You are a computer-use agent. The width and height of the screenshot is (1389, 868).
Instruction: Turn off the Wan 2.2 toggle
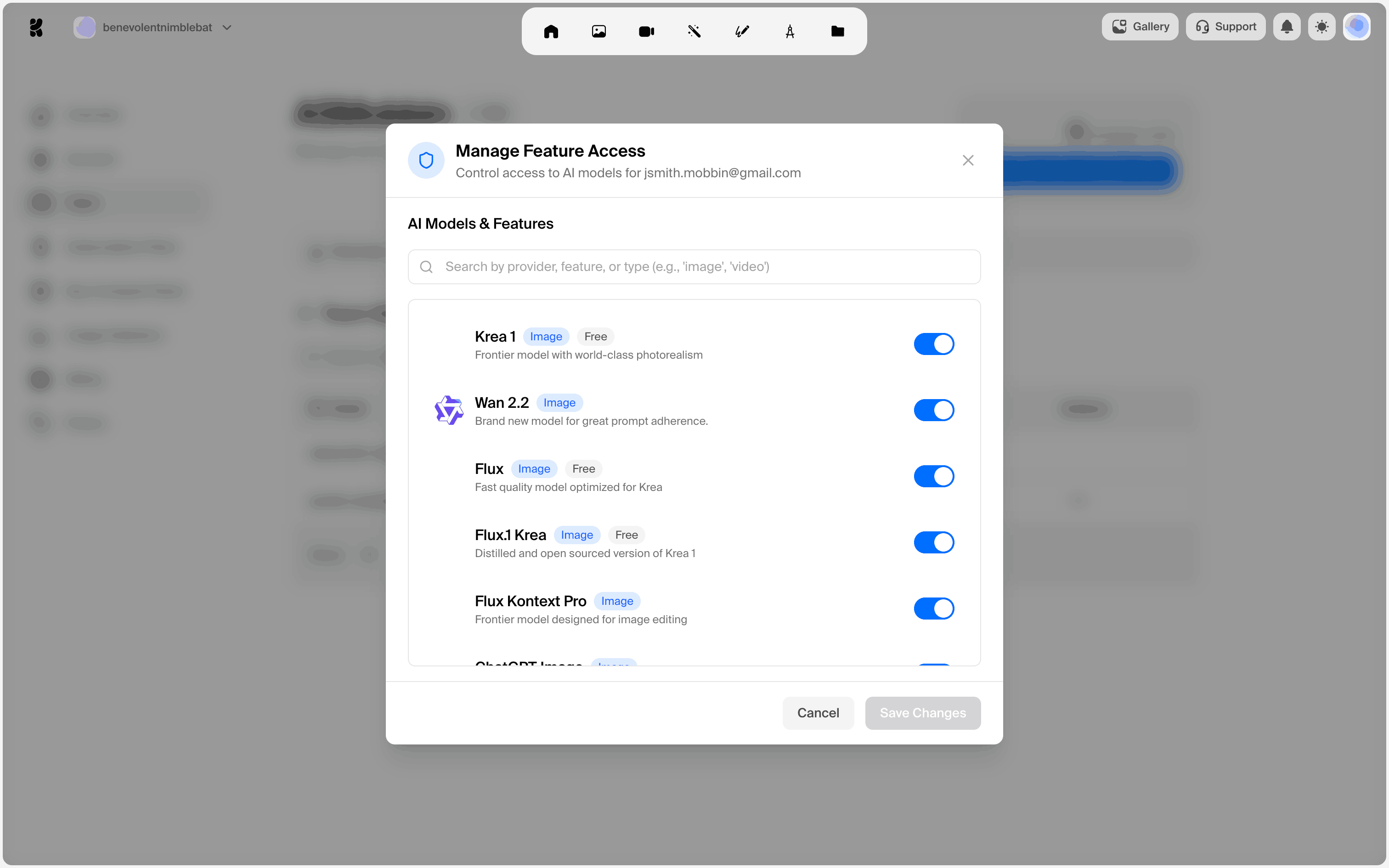pos(933,410)
